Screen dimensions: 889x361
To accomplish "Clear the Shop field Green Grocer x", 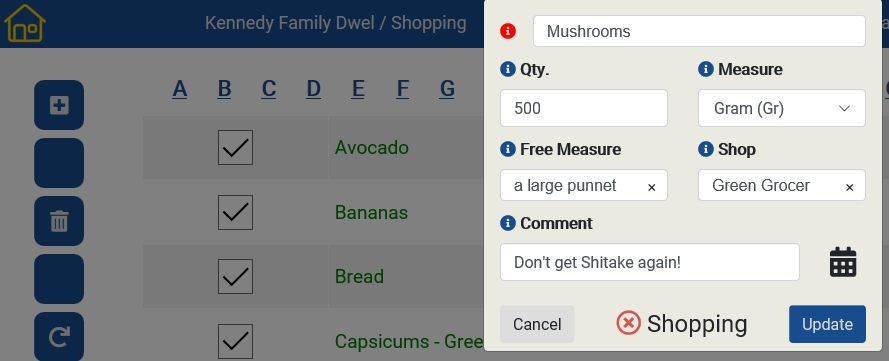I will click(x=849, y=187).
